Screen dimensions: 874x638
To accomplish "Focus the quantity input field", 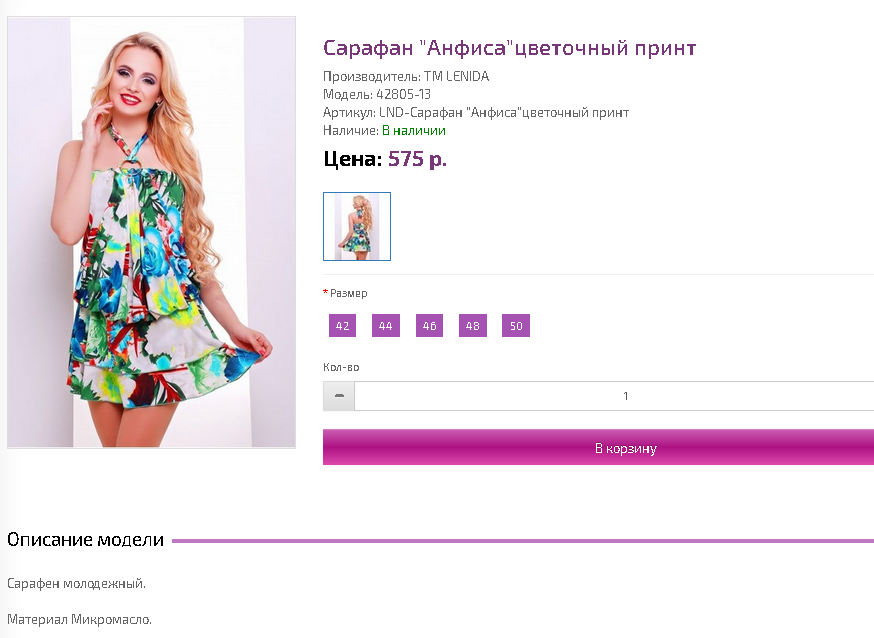I will pyautogui.click(x=614, y=396).
